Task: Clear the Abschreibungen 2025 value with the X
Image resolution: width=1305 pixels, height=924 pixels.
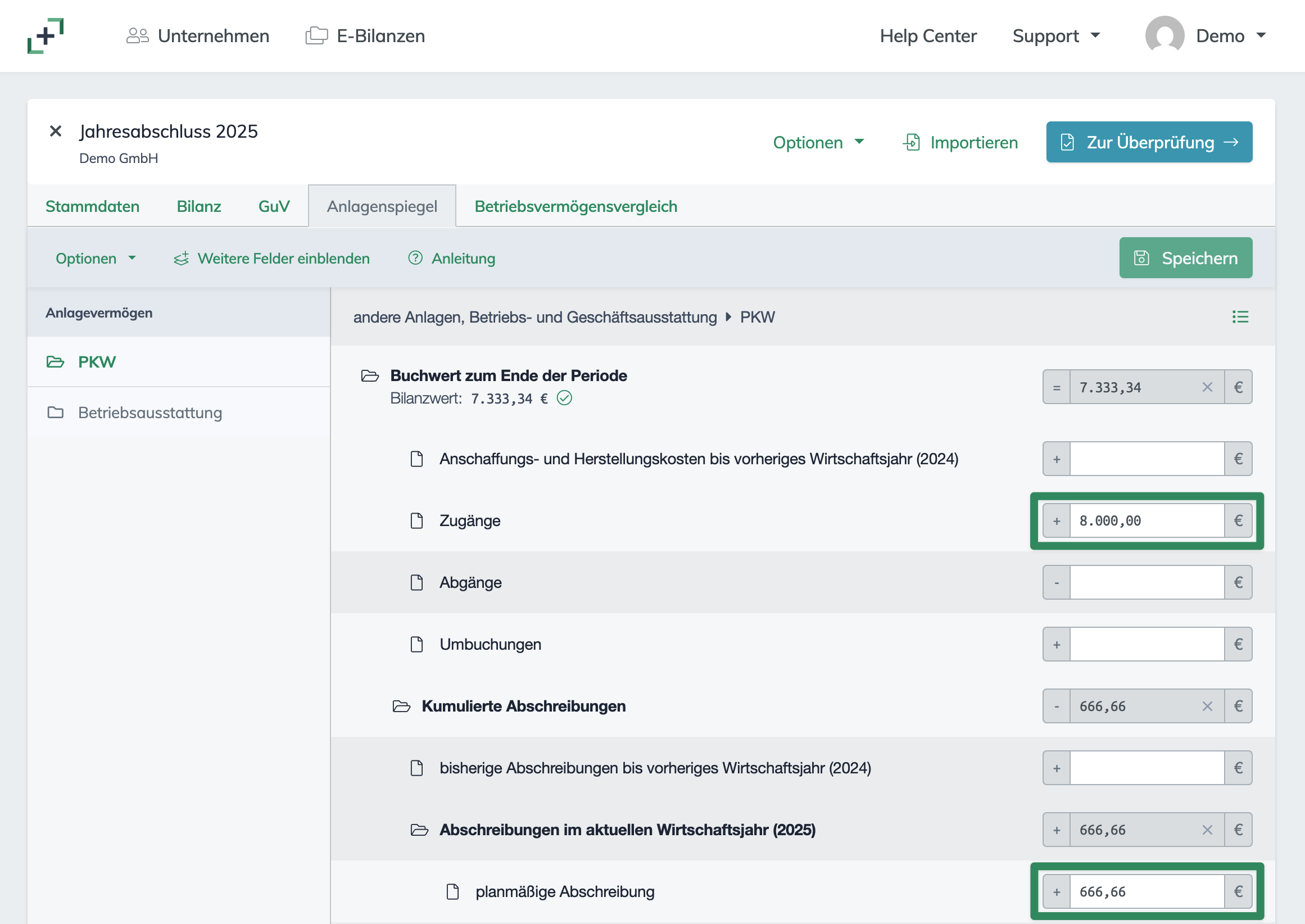Action: tap(1207, 830)
